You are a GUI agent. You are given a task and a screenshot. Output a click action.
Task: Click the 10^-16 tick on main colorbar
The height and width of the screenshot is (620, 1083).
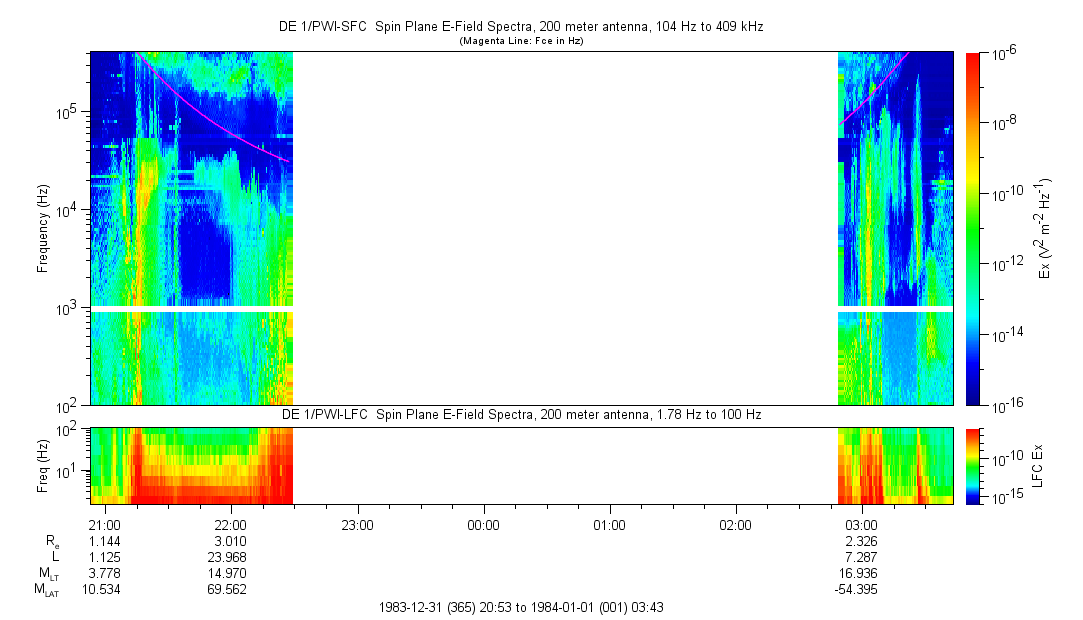pyautogui.click(x=1005, y=404)
